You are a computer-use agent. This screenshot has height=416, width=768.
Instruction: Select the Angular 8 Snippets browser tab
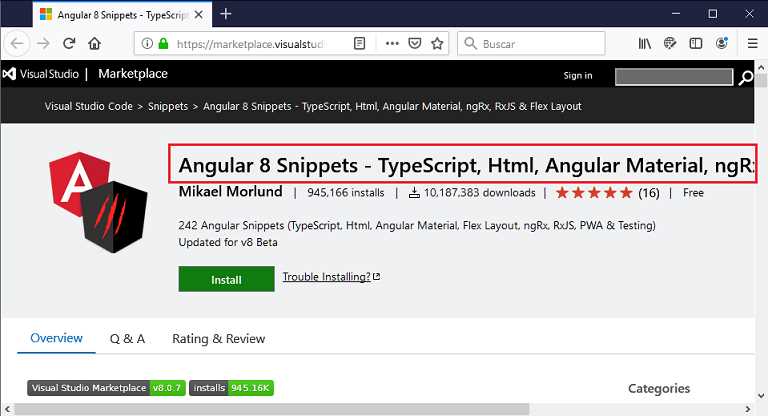122,15
